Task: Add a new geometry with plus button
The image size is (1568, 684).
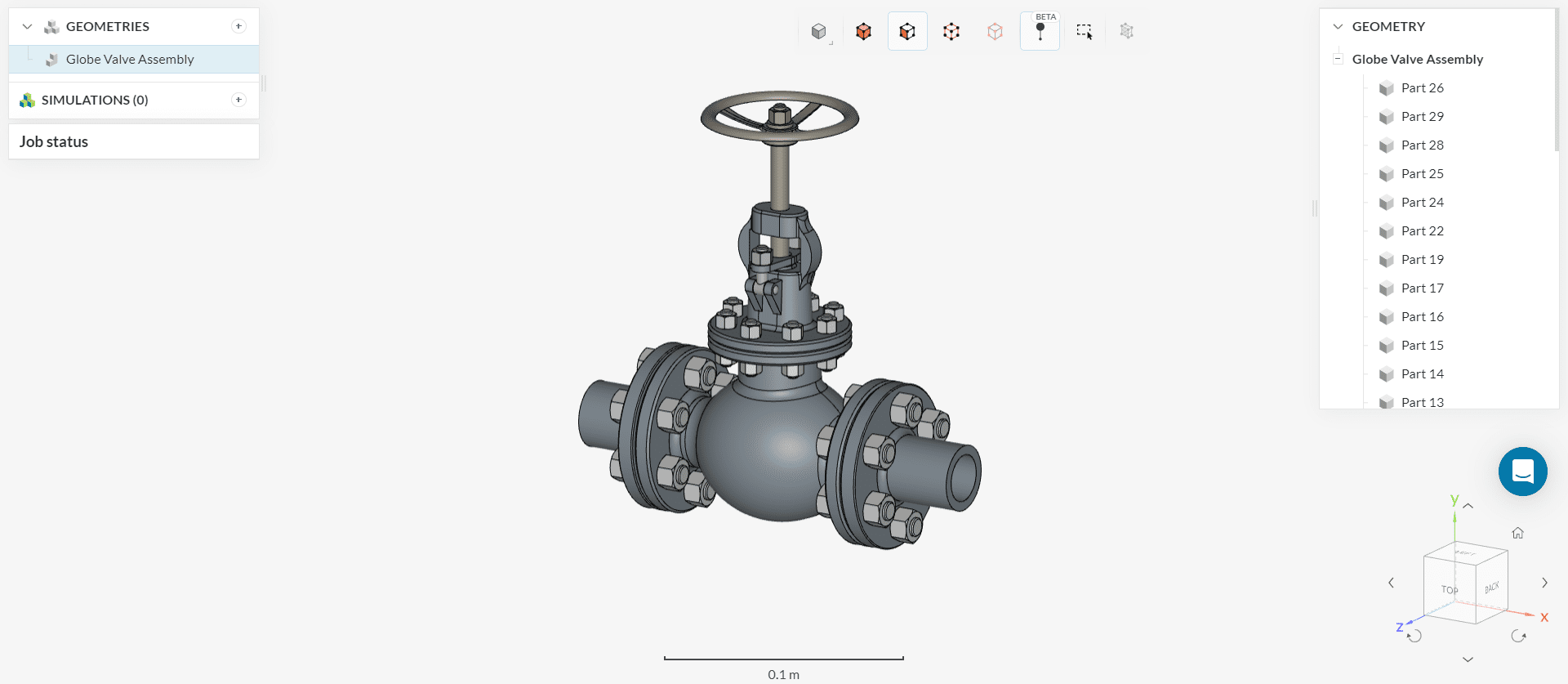Action: 238,27
